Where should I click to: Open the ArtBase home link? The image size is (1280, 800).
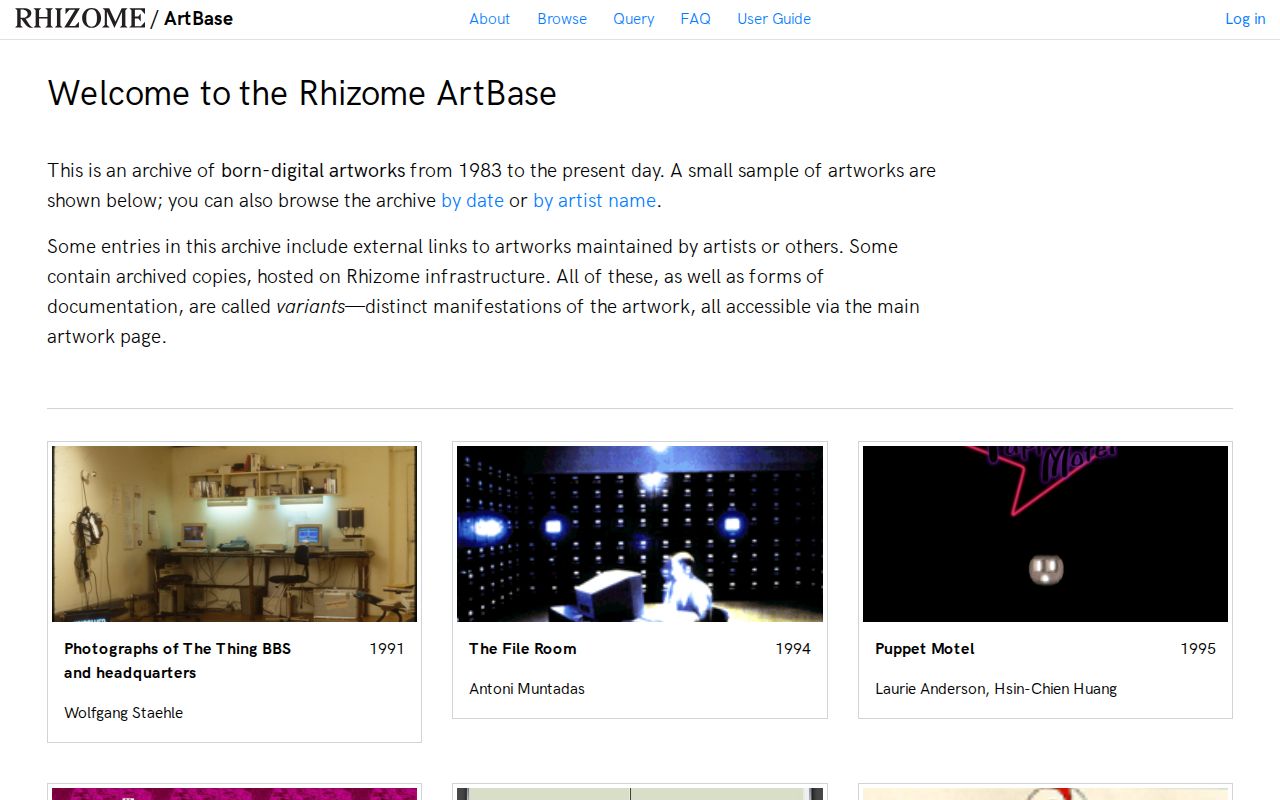coord(196,18)
